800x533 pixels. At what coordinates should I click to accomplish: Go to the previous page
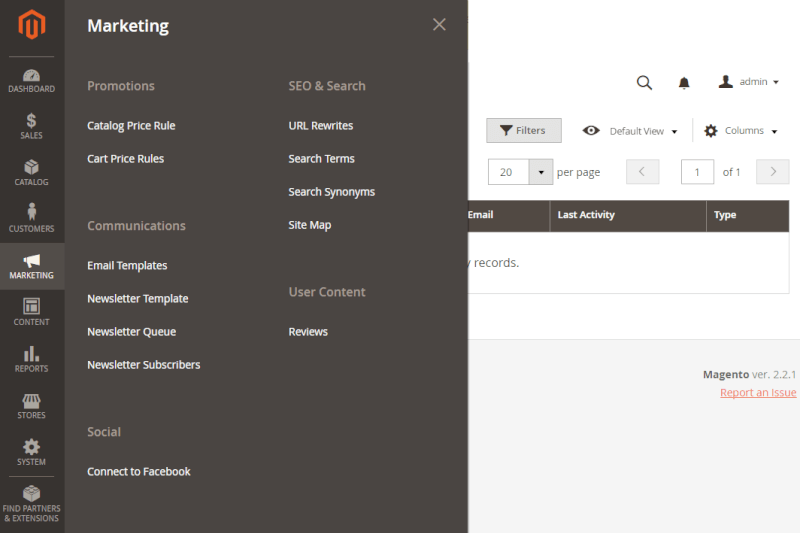(x=642, y=172)
